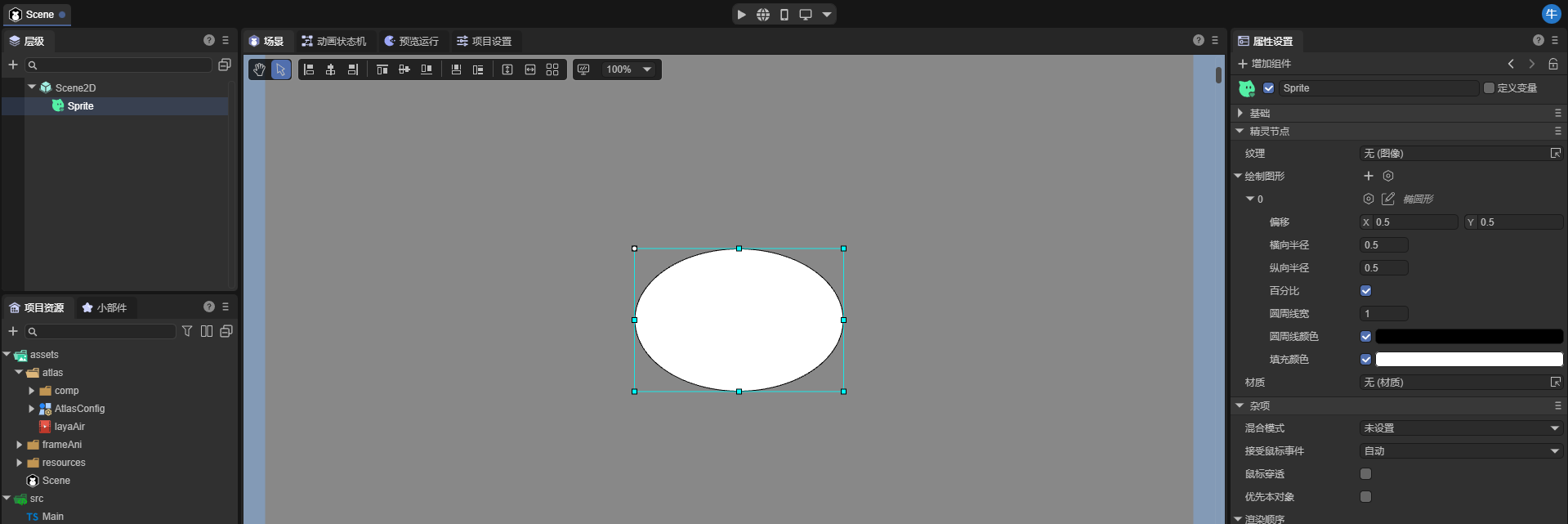Image resolution: width=1568 pixels, height=524 pixels.
Task: Open the 项目设置 tab
Action: pyautogui.click(x=484, y=41)
